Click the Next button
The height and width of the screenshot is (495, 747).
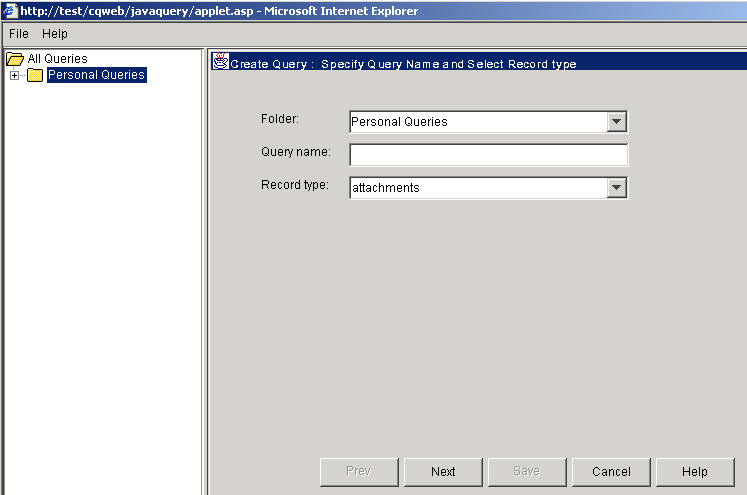tap(443, 472)
